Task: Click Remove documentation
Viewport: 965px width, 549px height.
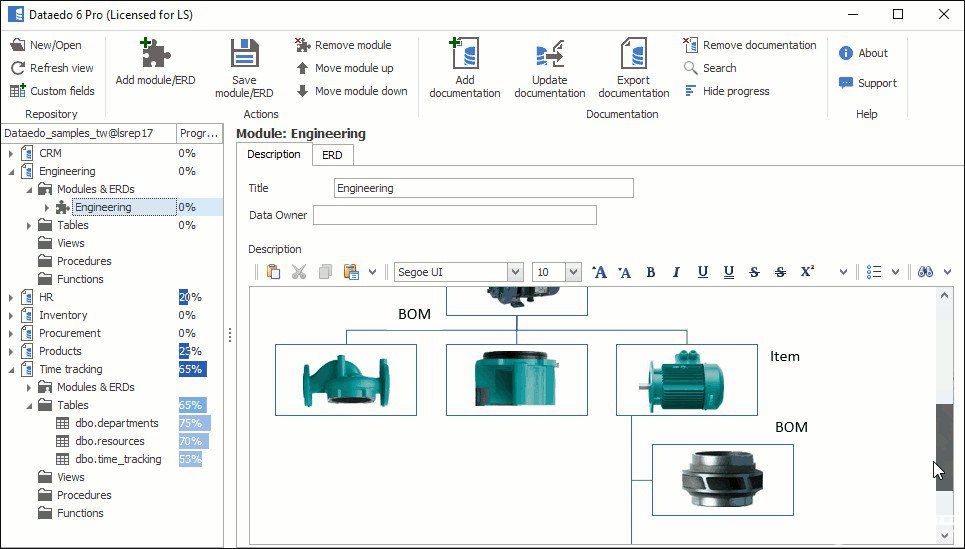Action: (750, 45)
